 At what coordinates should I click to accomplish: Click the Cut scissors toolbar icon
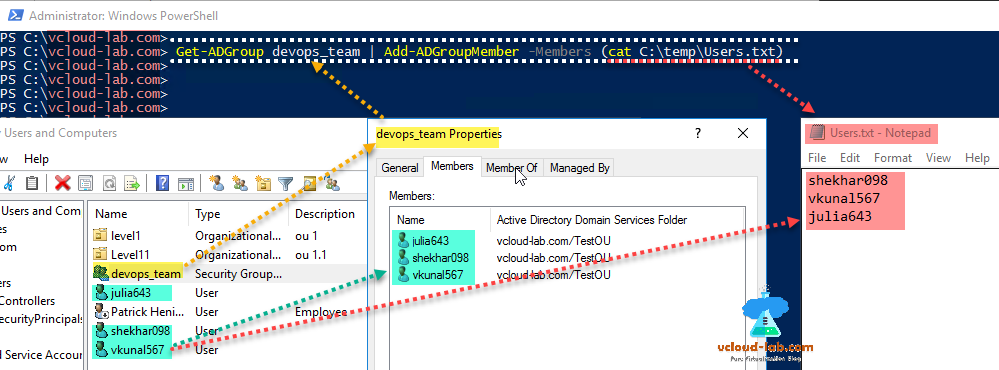point(9,183)
